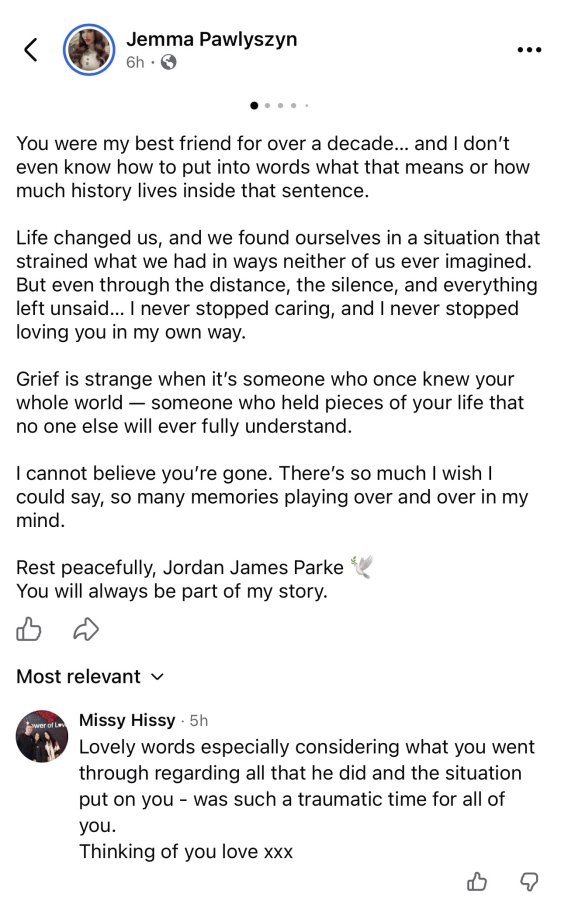The height and width of the screenshot is (900, 561).
Task: Click the 5h comment timestamp
Action: point(199,720)
